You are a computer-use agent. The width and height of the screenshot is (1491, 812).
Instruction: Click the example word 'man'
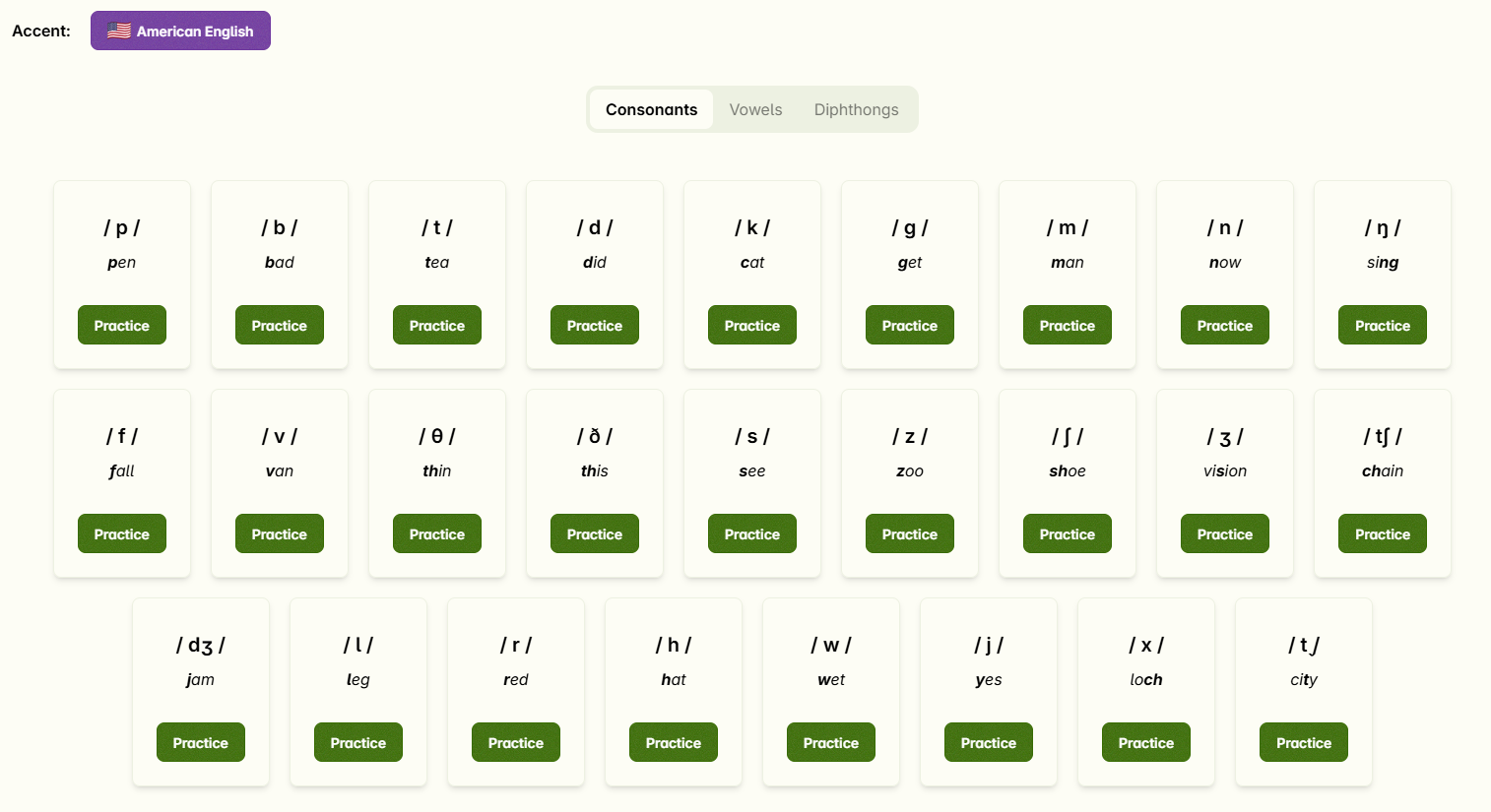[x=1068, y=263]
